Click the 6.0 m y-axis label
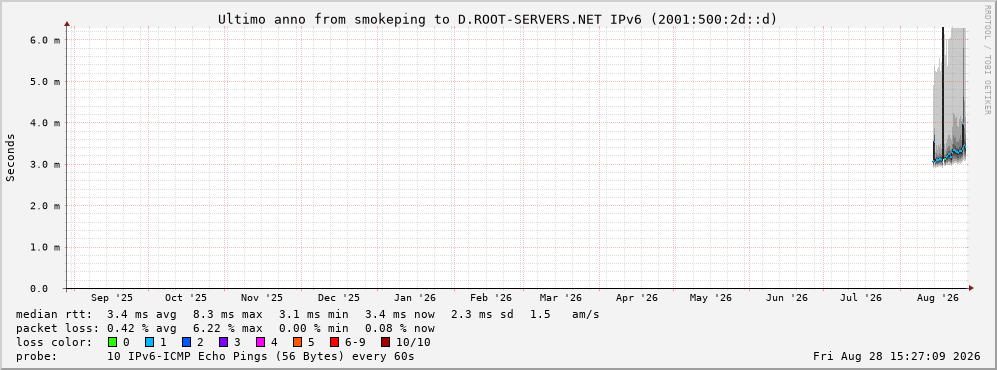Screen dimensions: 997x370 [45, 39]
